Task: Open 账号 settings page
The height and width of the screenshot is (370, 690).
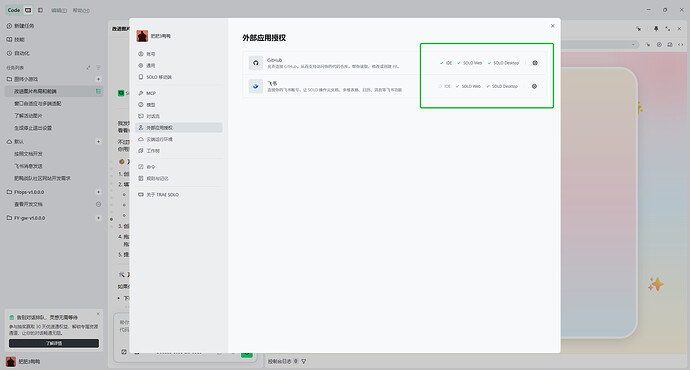Action: pos(179,54)
